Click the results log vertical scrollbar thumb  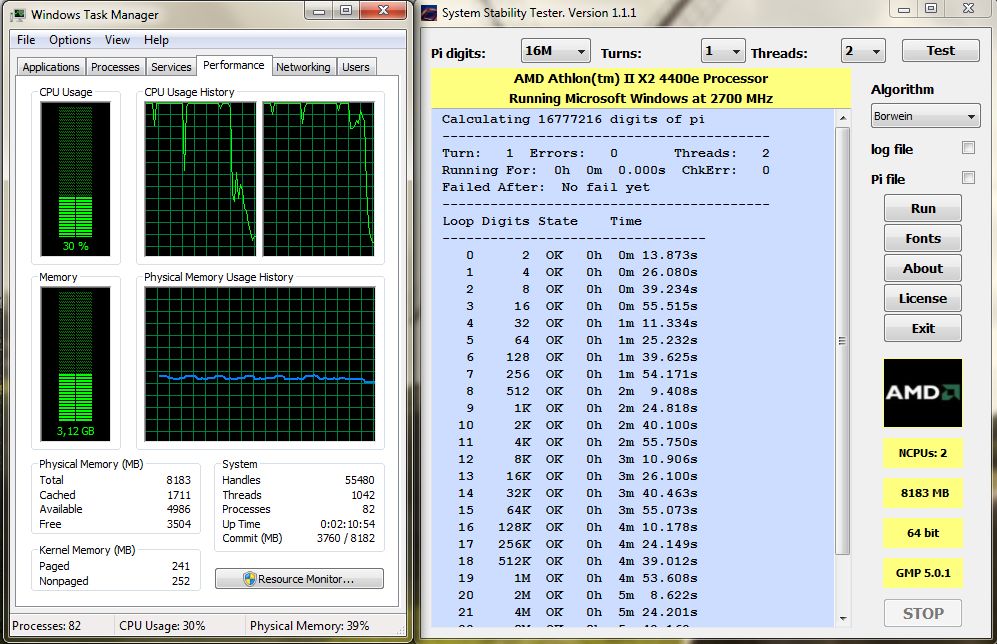click(842, 341)
